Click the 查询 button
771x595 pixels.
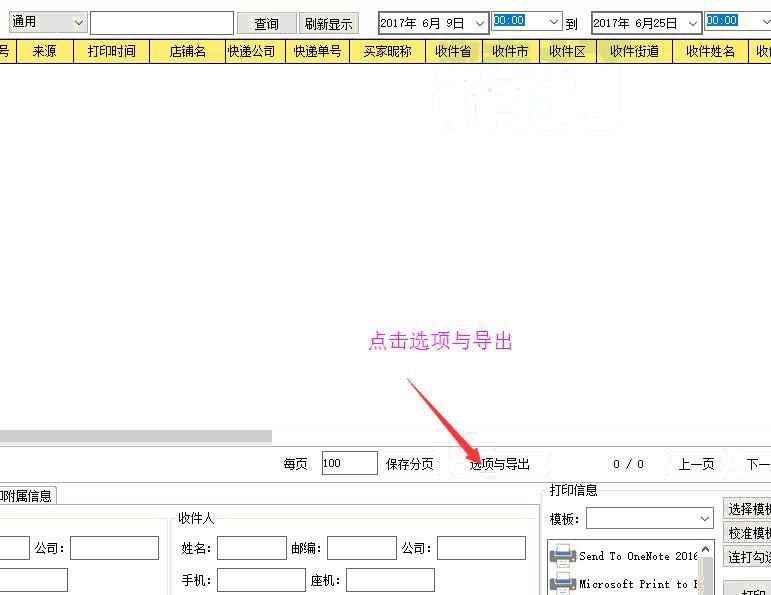pyautogui.click(x=267, y=24)
